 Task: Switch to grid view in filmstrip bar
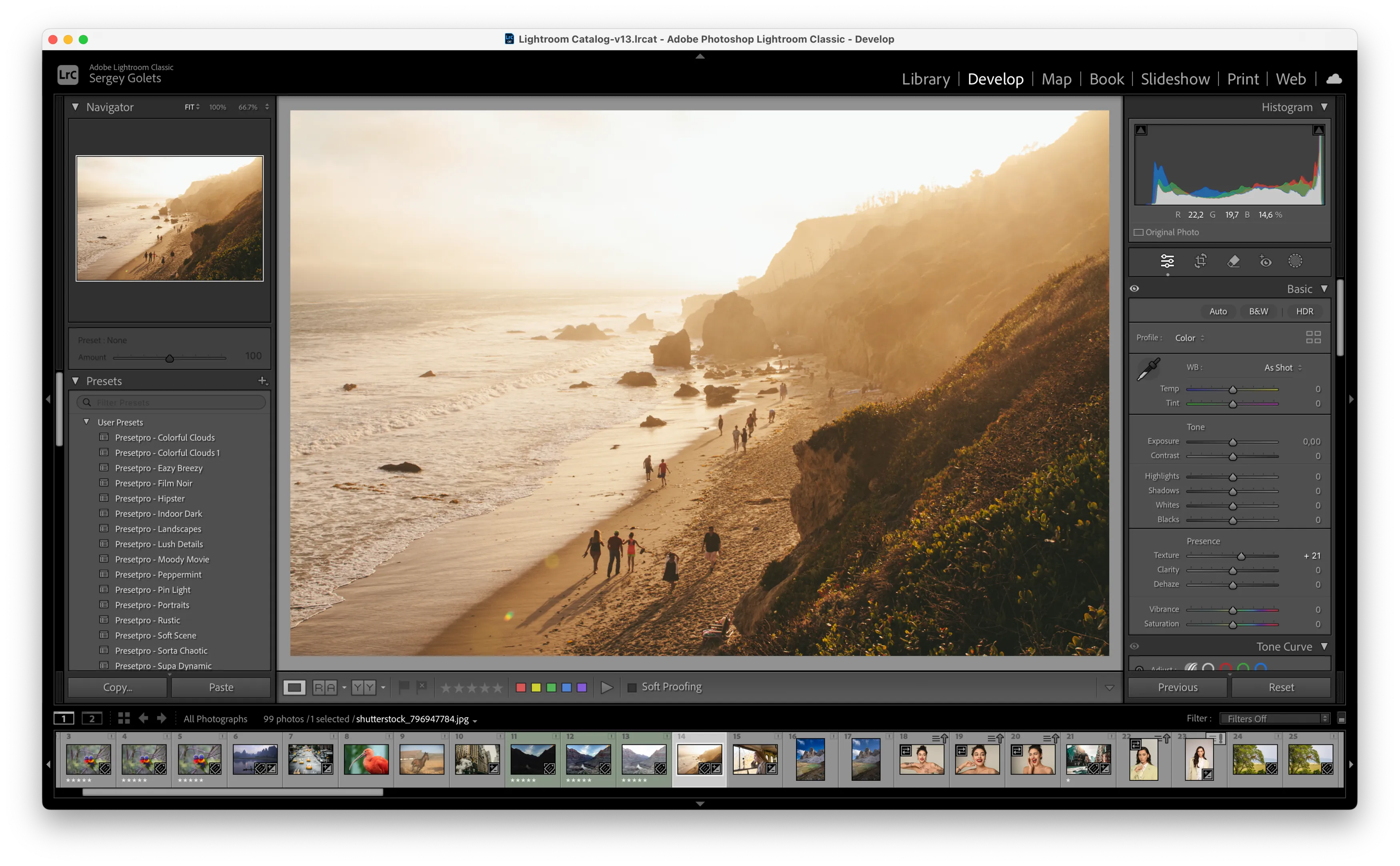pos(124,718)
